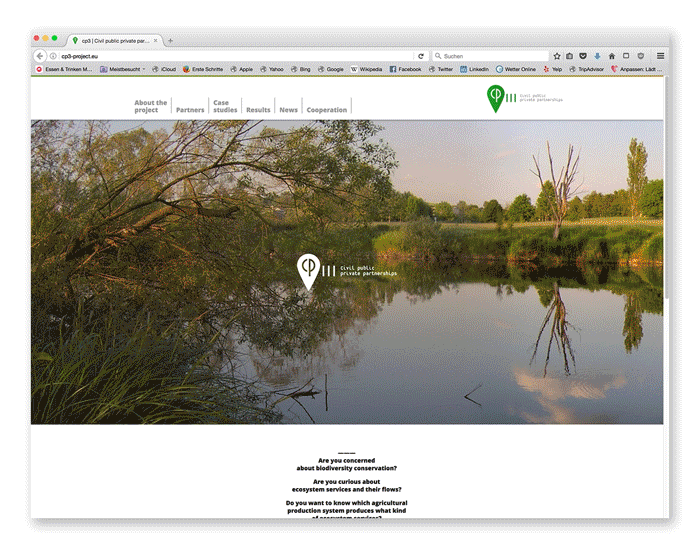Open the Results menu item
The height and width of the screenshot is (548, 700).
pyautogui.click(x=258, y=110)
